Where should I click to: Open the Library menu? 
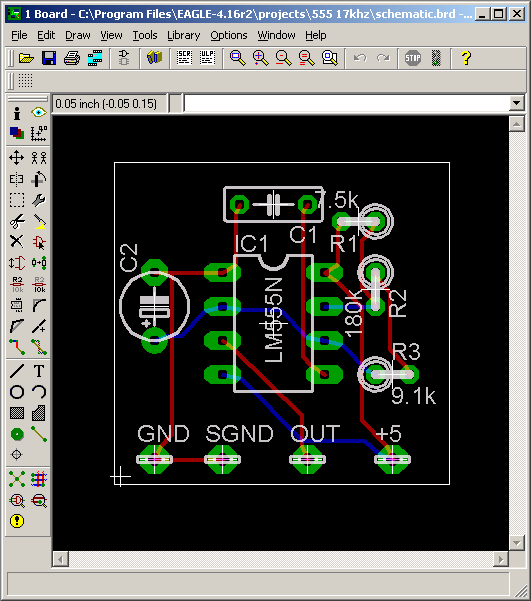point(184,35)
